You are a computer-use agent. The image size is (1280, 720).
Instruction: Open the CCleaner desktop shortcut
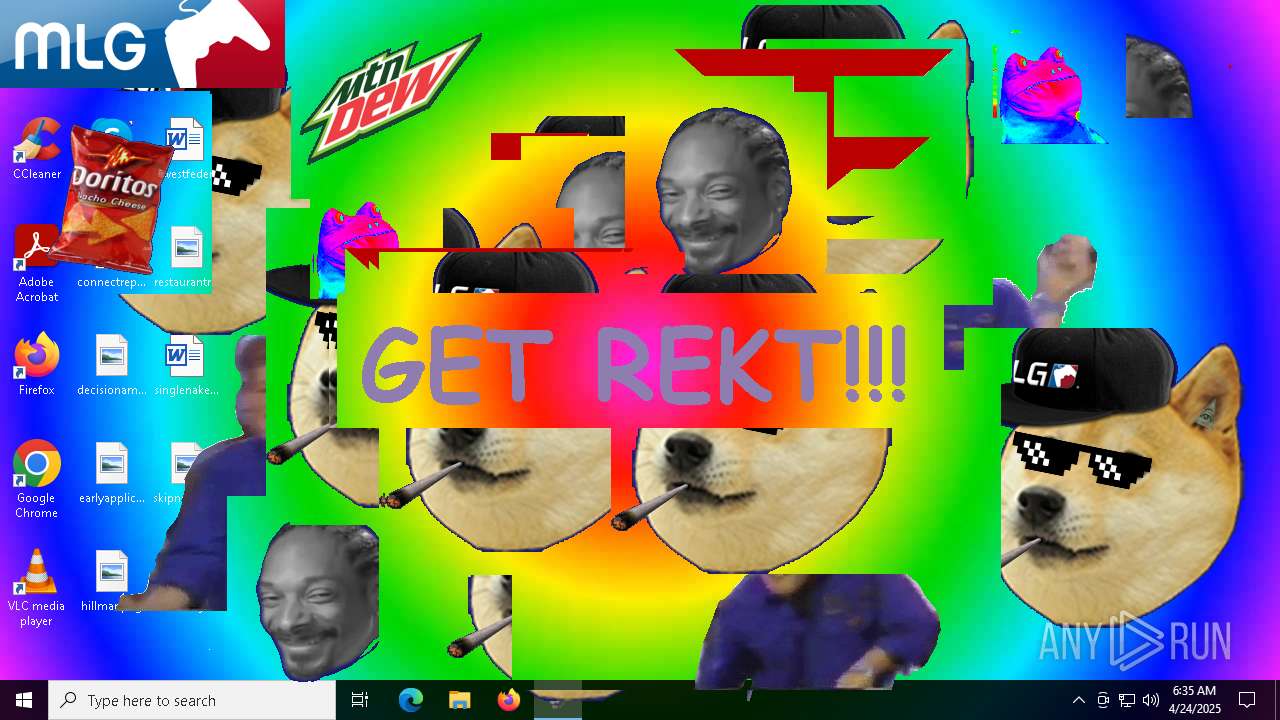(37, 149)
